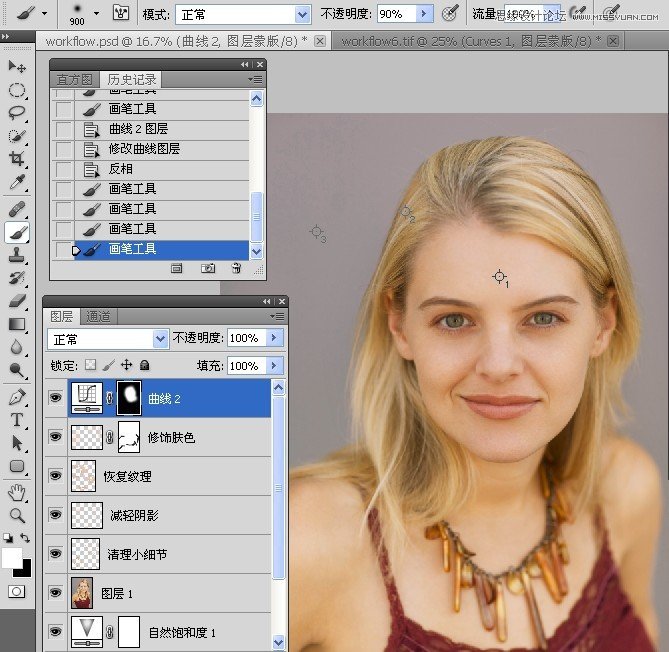Select the Clone Stamp tool
The width and height of the screenshot is (669, 652).
point(17,255)
